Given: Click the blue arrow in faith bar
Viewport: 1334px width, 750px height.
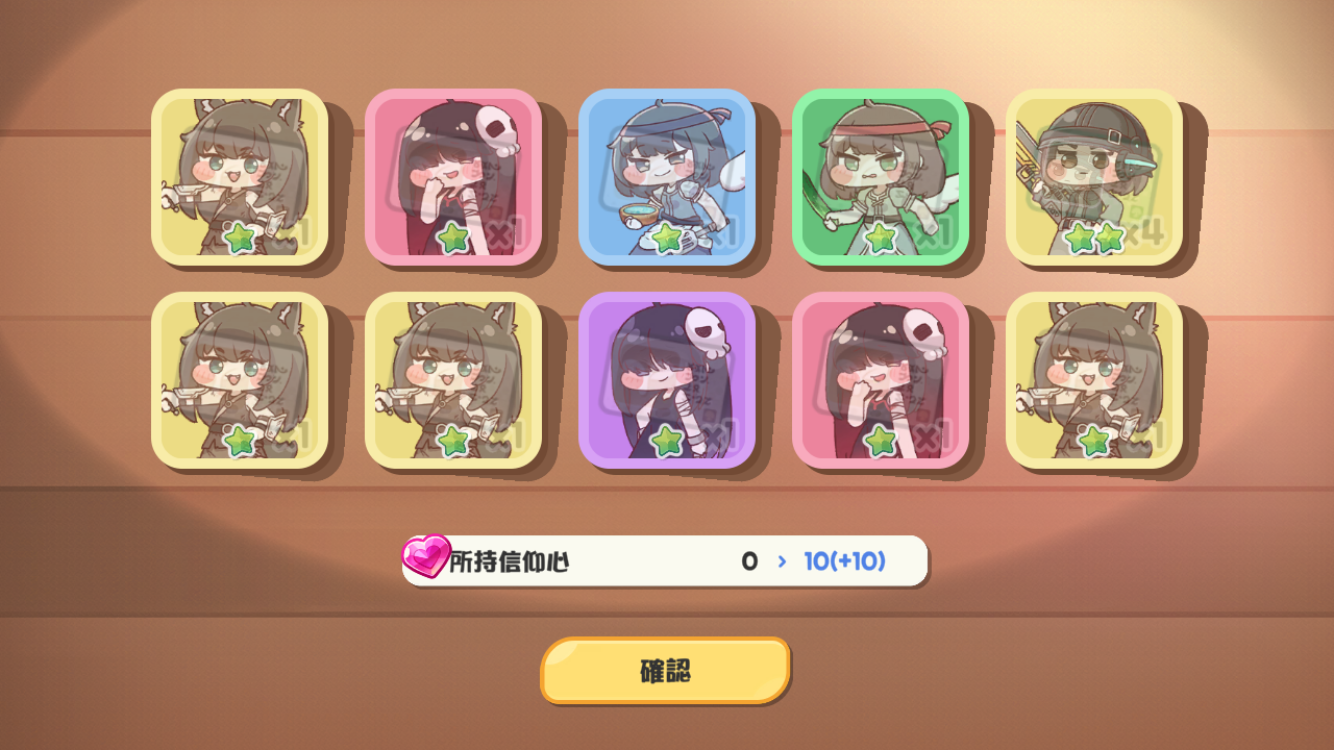Looking at the screenshot, I should [782, 561].
